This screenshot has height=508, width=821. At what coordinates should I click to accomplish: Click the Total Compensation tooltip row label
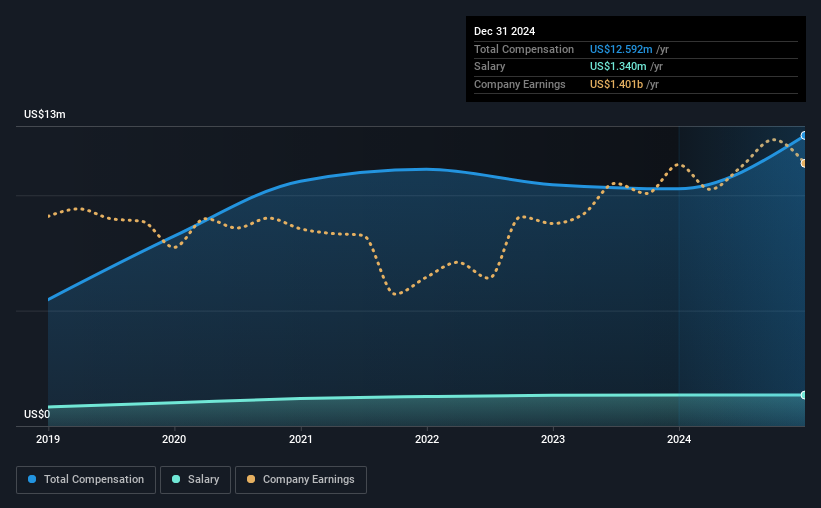coord(524,49)
